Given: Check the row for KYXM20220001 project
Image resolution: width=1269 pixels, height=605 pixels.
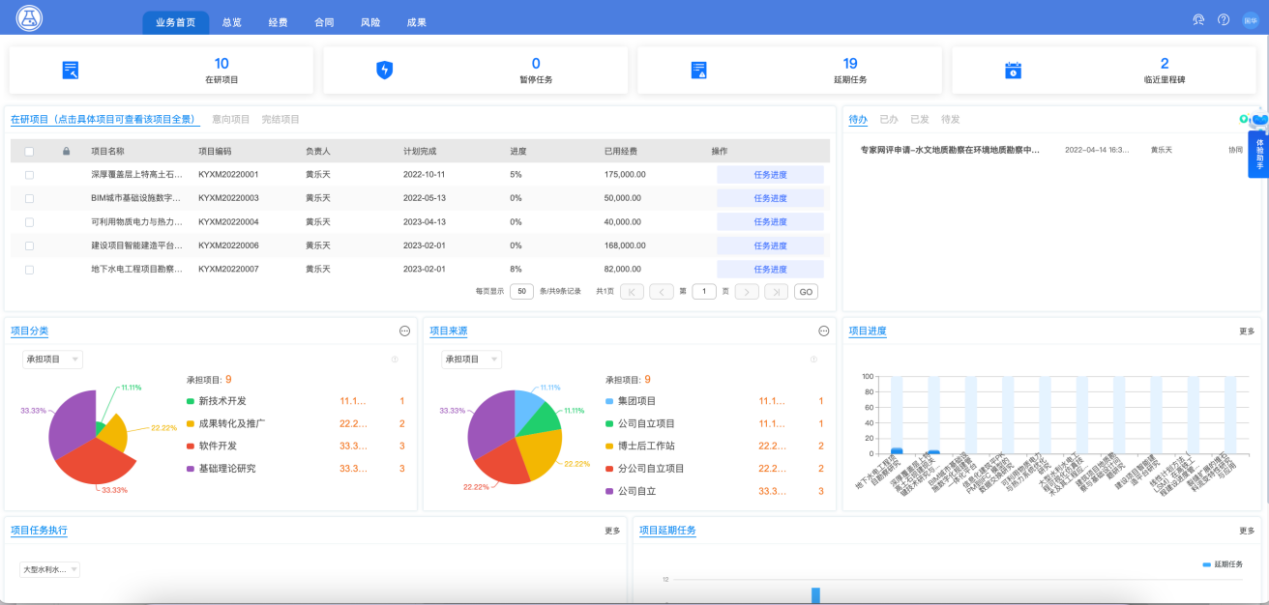Looking at the screenshot, I should pyautogui.click(x=29, y=174).
